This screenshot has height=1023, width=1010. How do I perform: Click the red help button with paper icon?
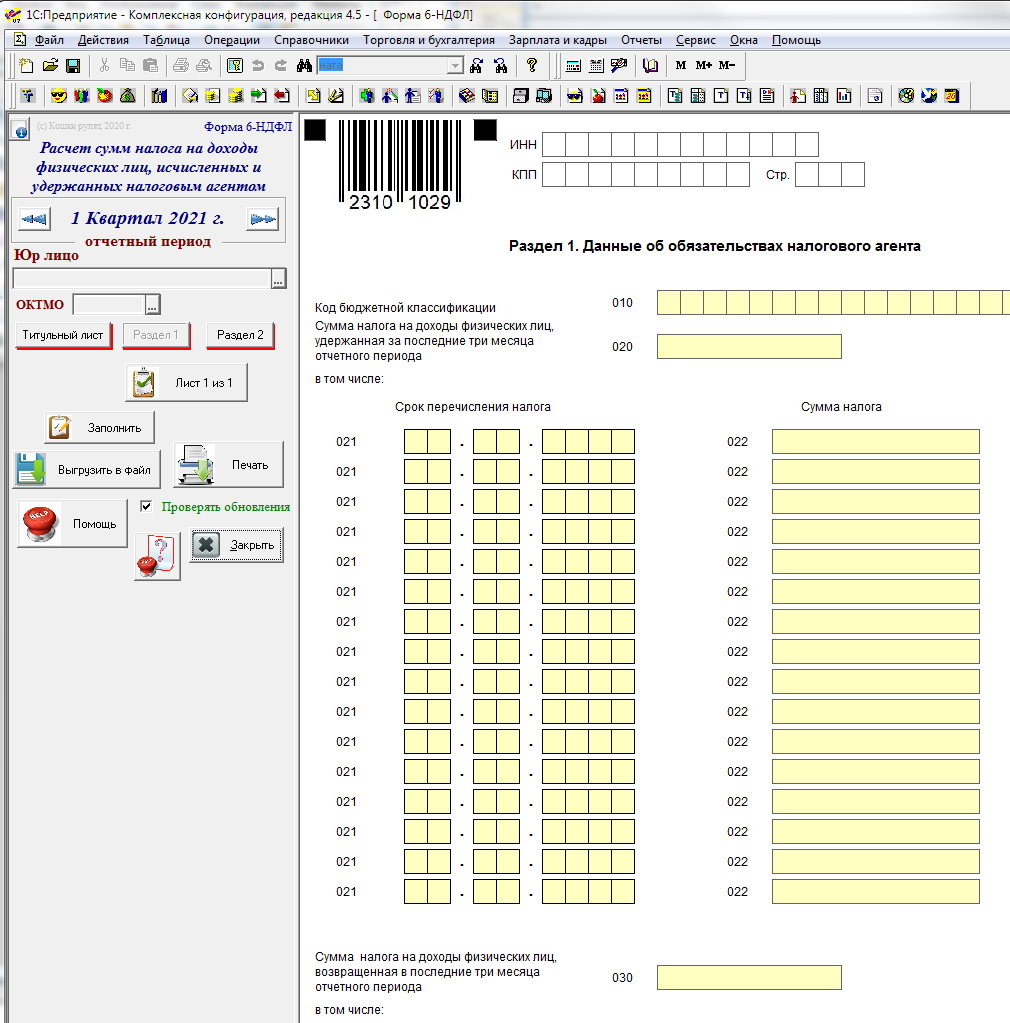157,557
